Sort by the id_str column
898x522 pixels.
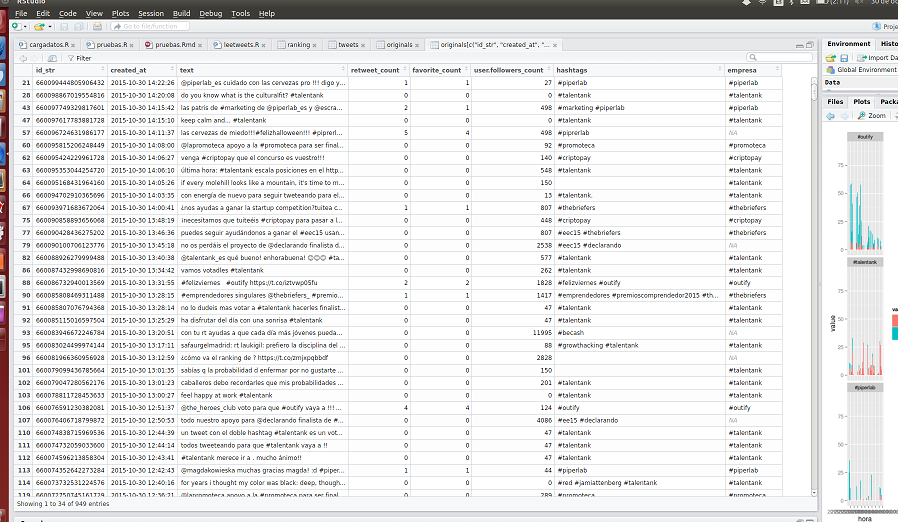(x=70, y=70)
